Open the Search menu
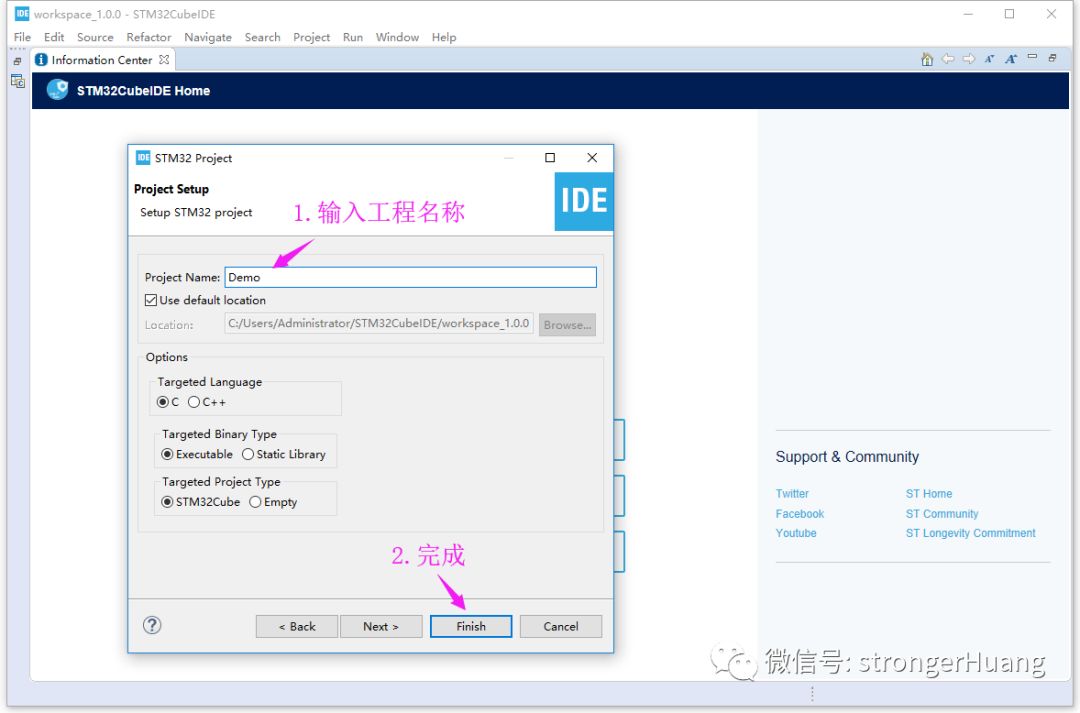The height and width of the screenshot is (713, 1080). coord(262,37)
